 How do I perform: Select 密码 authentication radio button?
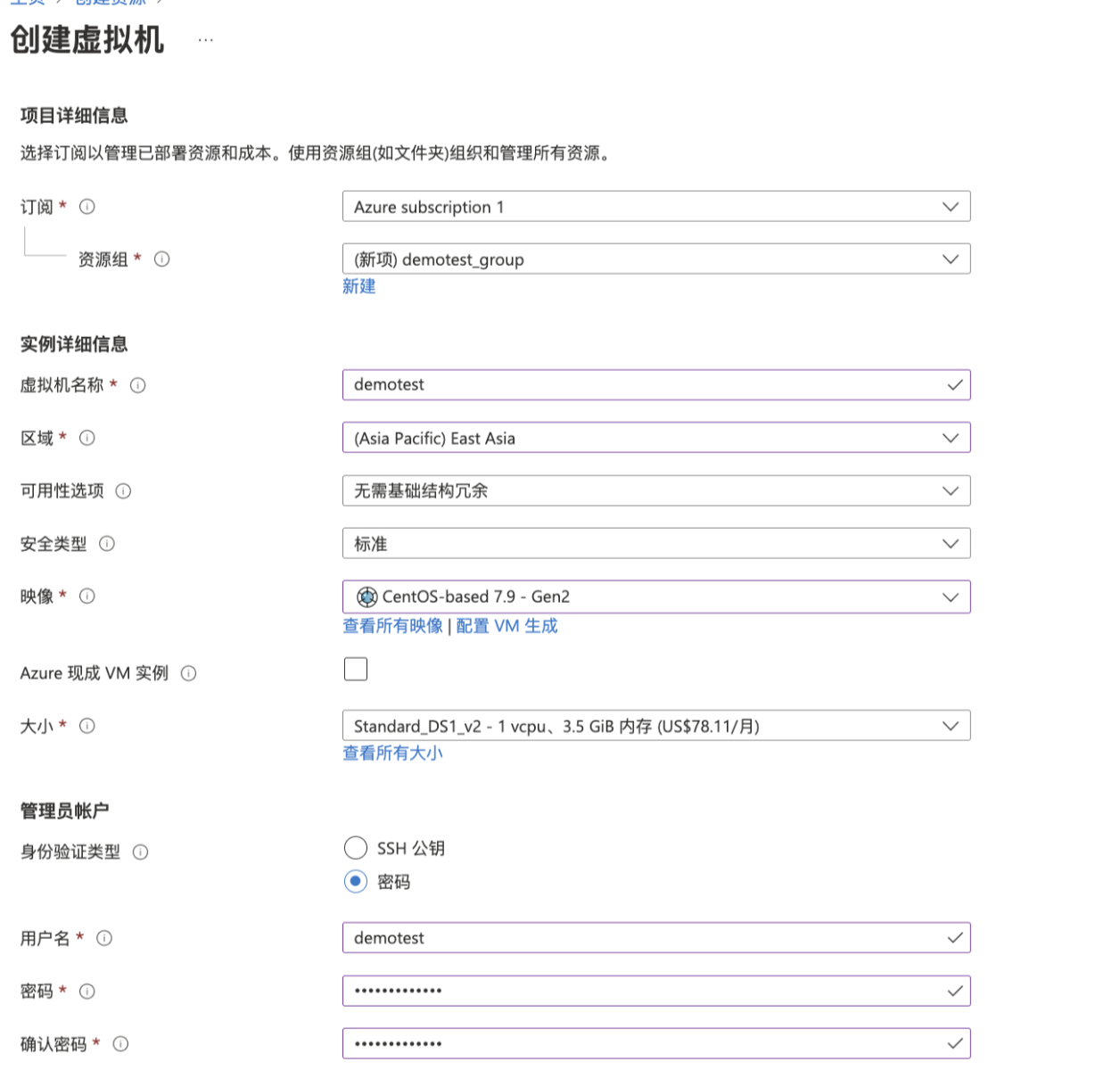pos(356,881)
